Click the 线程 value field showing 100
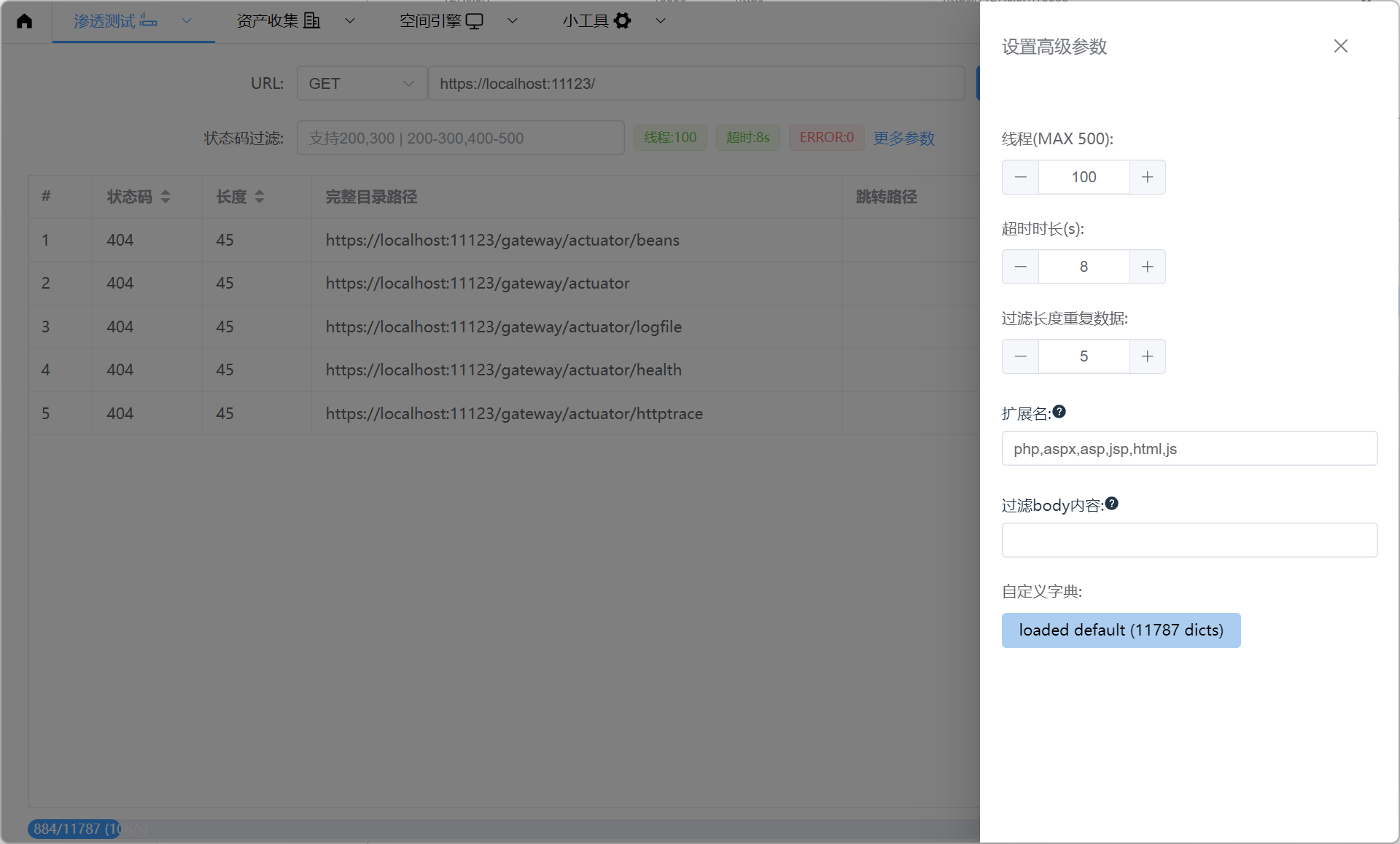The width and height of the screenshot is (1400, 844). [1084, 177]
